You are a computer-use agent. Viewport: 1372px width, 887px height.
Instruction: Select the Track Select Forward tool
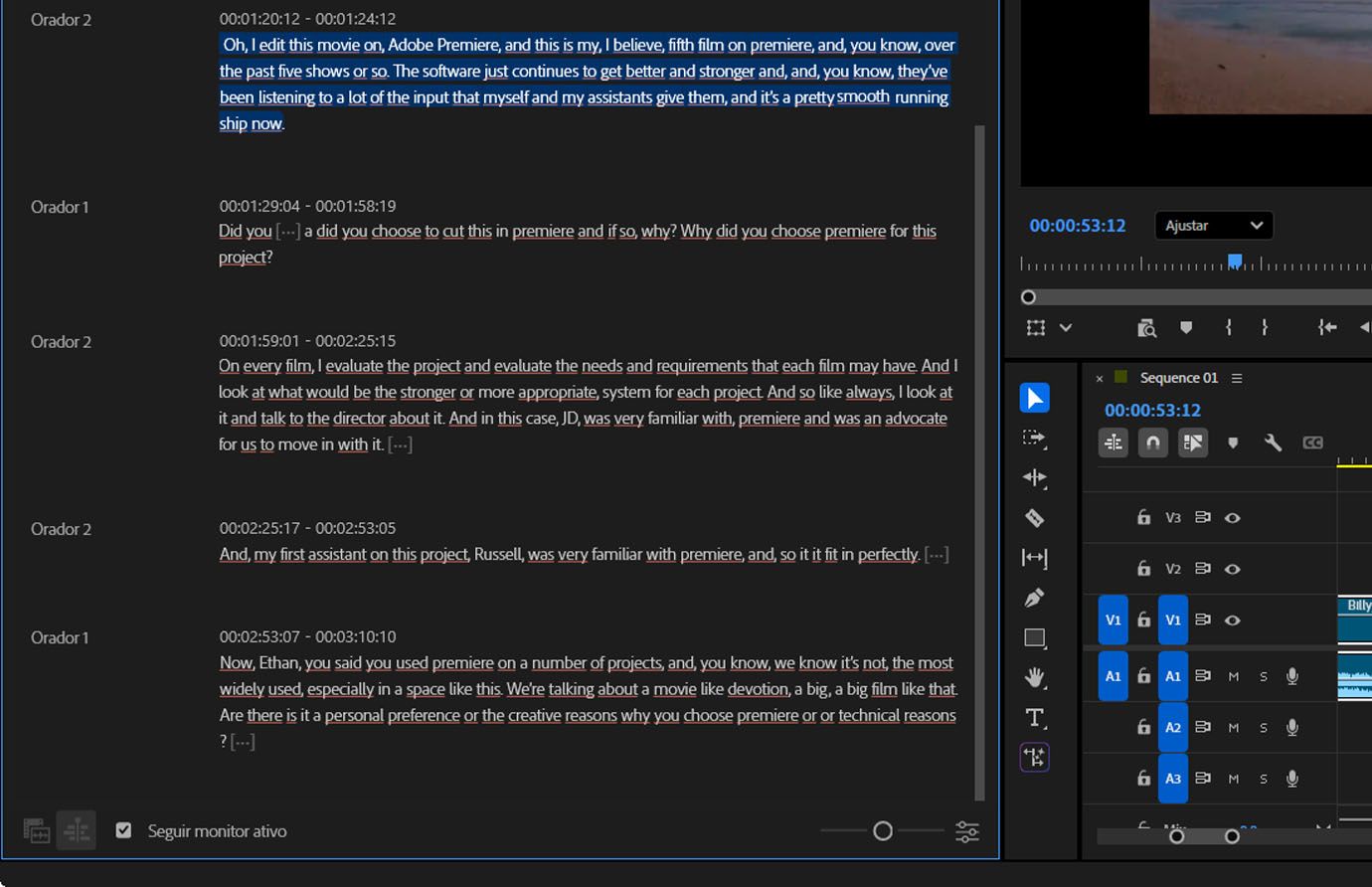pyautogui.click(x=1034, y=438)
